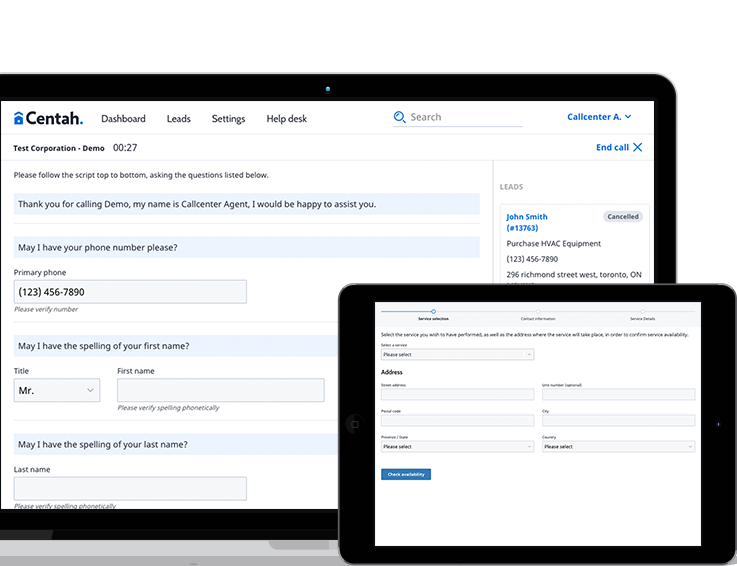The image size is (737, 566).
Task: Click the End call link
Action: point(612,147)
